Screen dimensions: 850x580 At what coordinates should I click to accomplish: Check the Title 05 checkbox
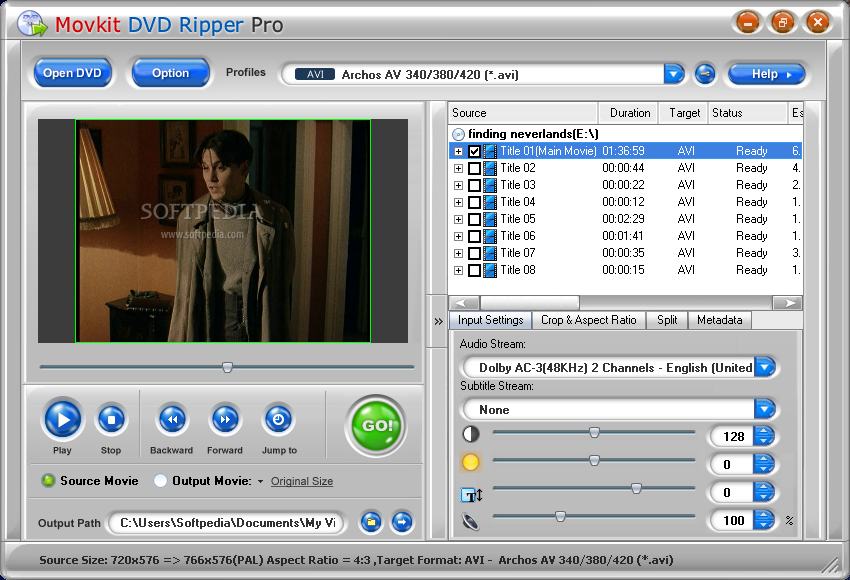click(x=474, y=219)
